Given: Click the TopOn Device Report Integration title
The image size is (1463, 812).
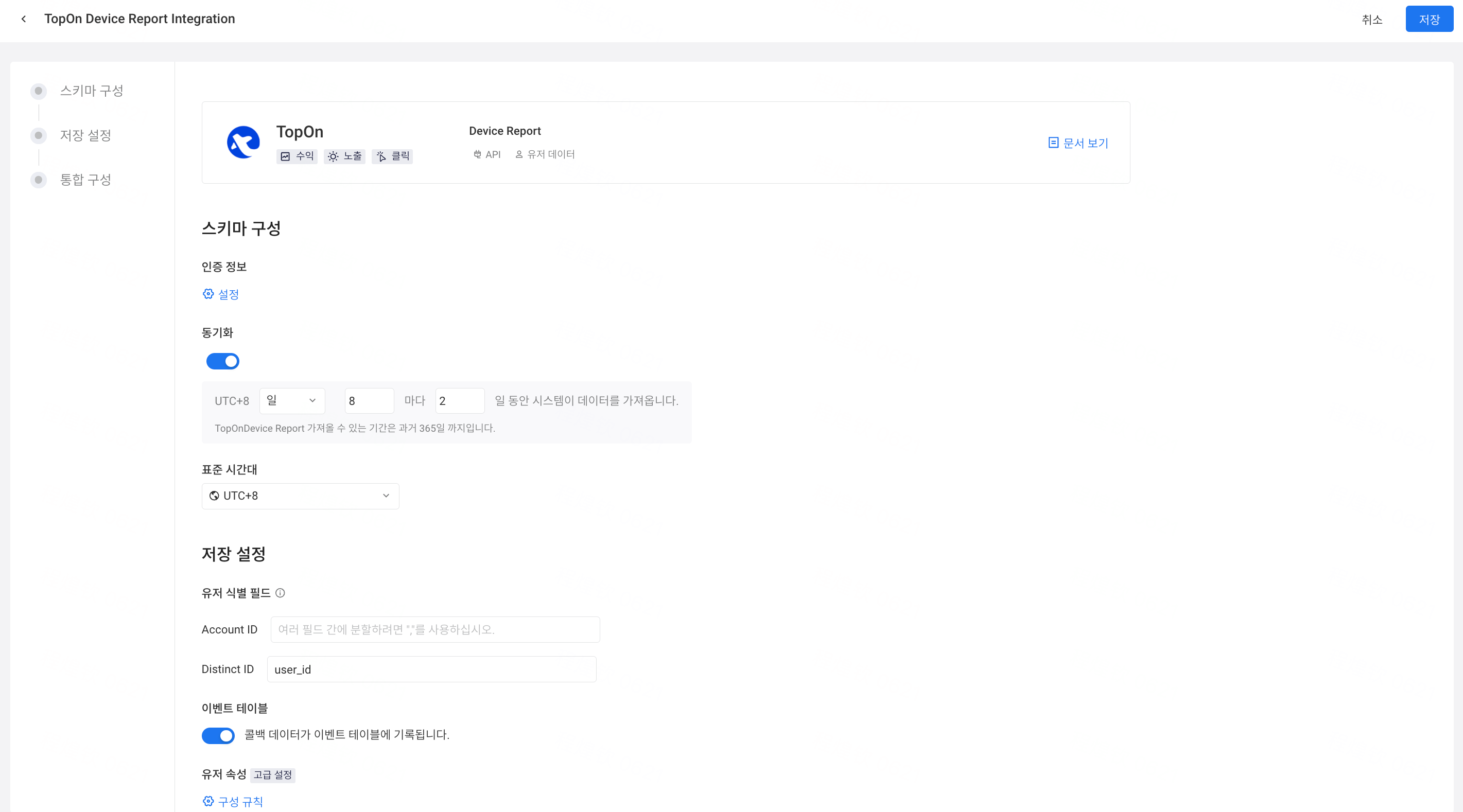Looking at the screenshot, I should pos(139,19).
